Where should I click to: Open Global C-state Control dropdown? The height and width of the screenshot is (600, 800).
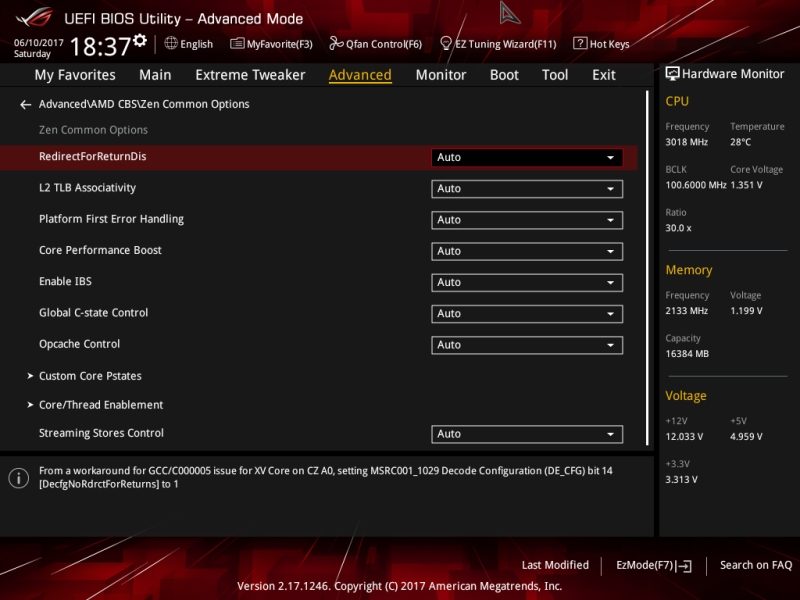[527, 314]
